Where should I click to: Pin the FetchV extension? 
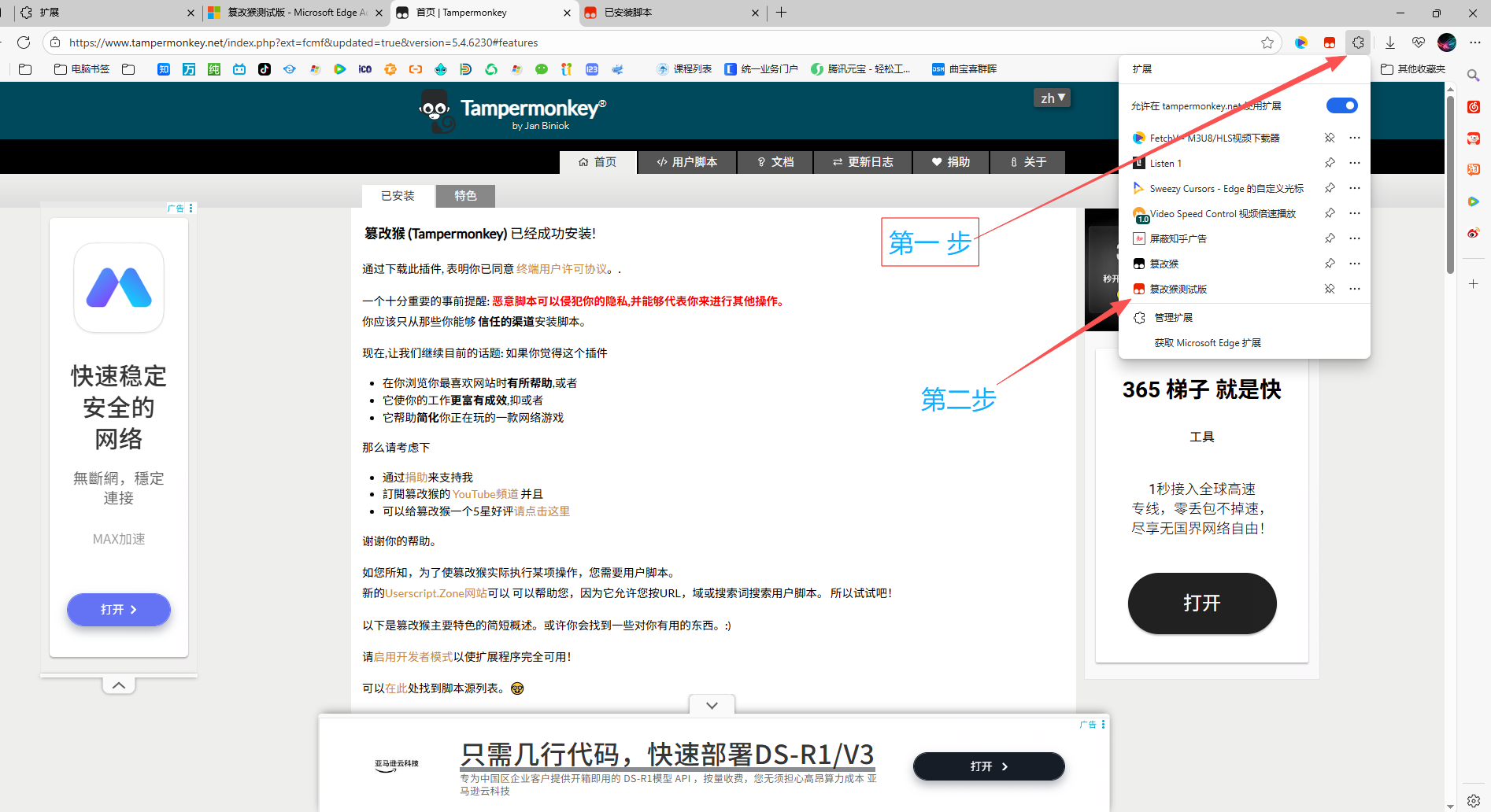coord(1330,137)
